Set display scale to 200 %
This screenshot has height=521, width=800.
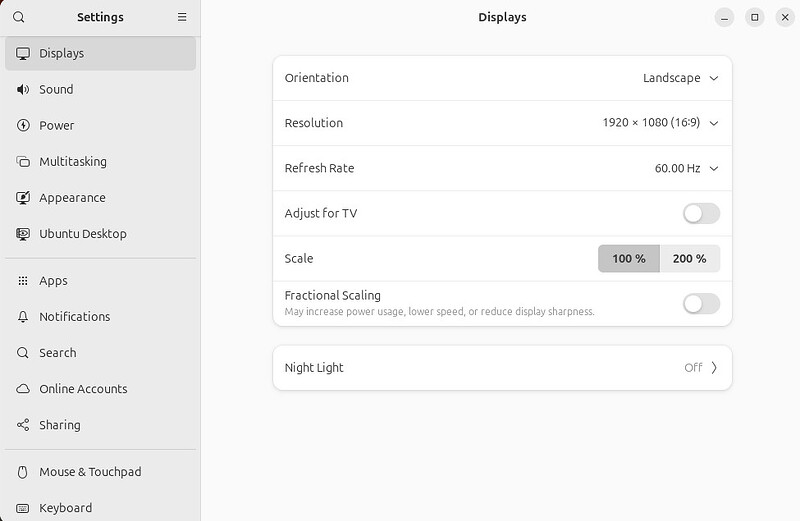(x=689, y=258)
